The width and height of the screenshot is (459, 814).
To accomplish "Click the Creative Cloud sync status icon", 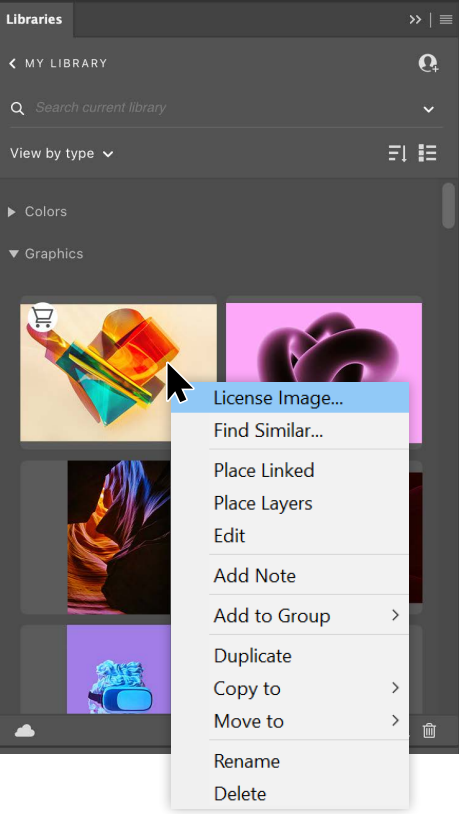I will pos(24,731).
